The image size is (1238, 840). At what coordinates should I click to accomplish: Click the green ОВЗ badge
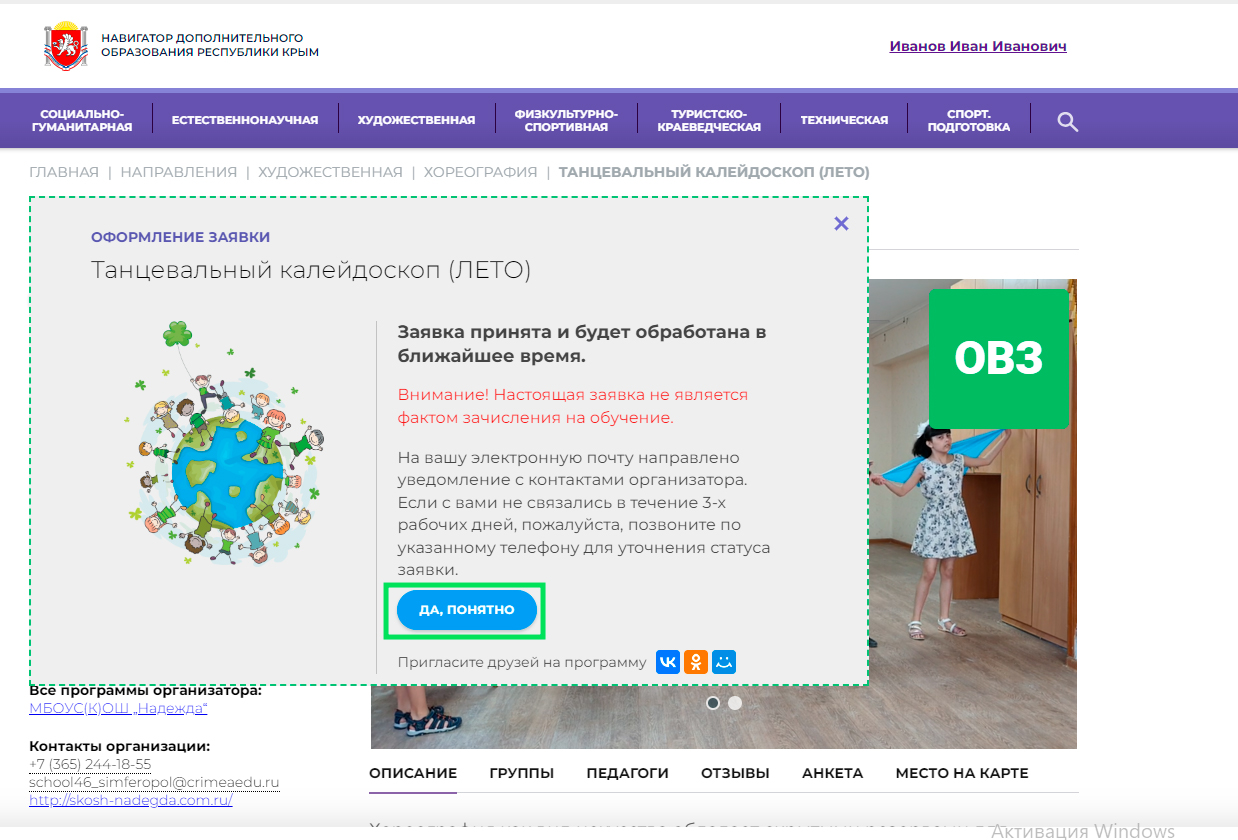tap(998, 359)
